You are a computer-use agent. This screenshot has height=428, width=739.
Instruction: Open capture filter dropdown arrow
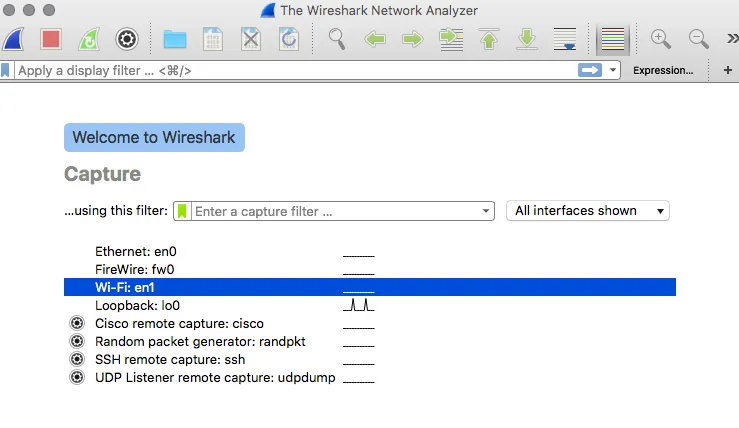point(485,211)
